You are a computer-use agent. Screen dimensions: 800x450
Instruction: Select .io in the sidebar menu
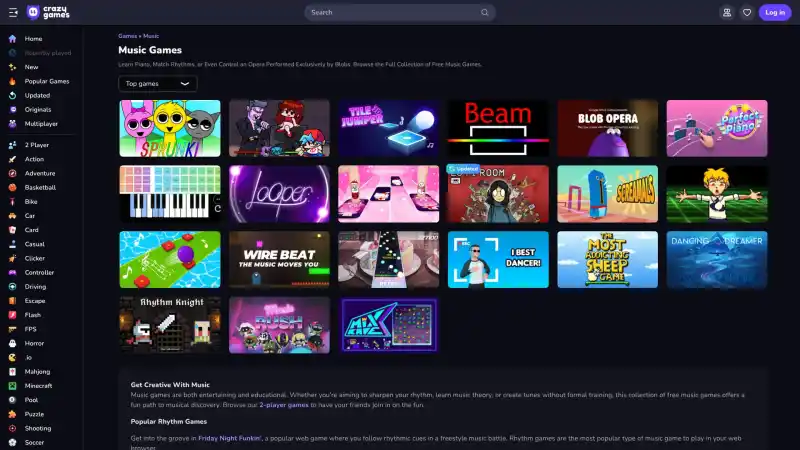[28, 358]
